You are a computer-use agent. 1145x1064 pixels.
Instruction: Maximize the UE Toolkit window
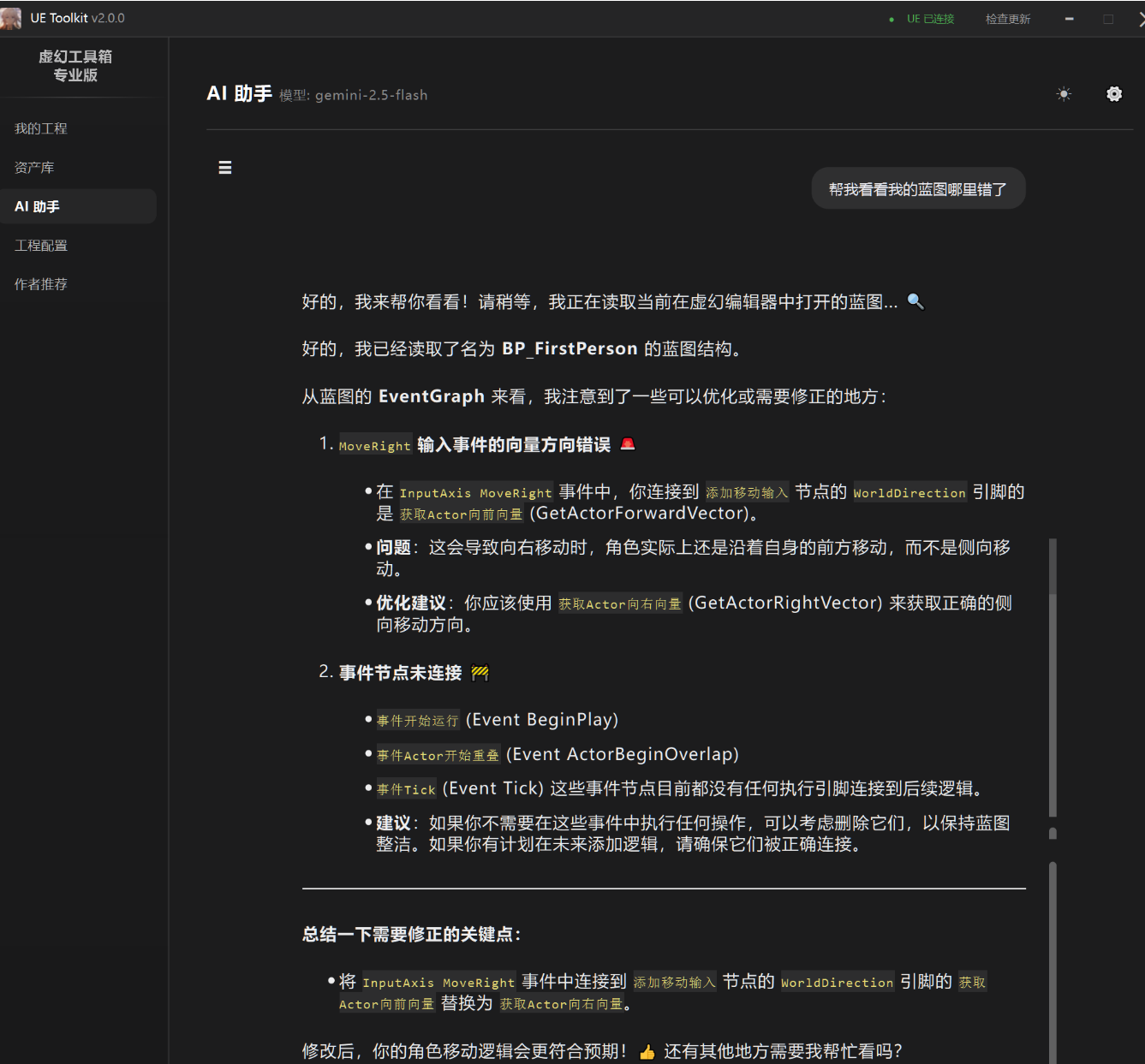[x=1108, y=19]
